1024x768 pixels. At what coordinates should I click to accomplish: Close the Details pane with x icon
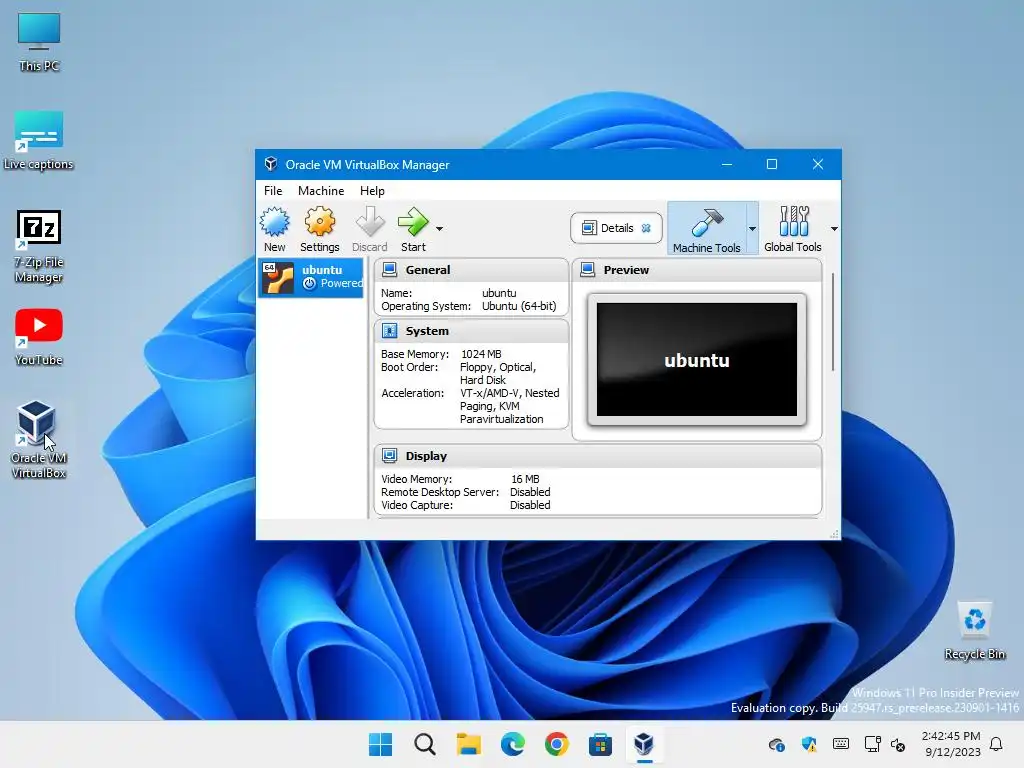click(646, 228)
